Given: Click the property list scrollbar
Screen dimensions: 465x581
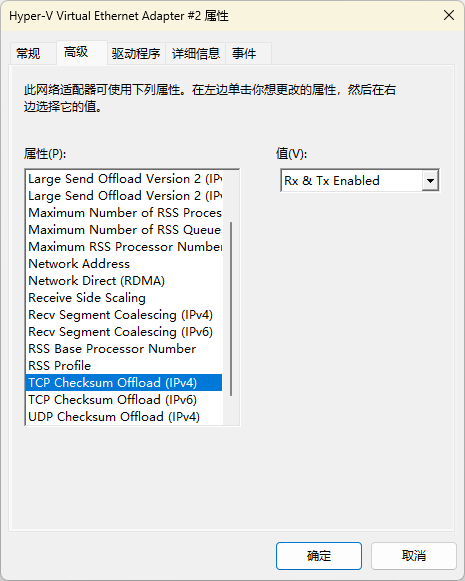Looking at the screenshot, I should 231,309.
